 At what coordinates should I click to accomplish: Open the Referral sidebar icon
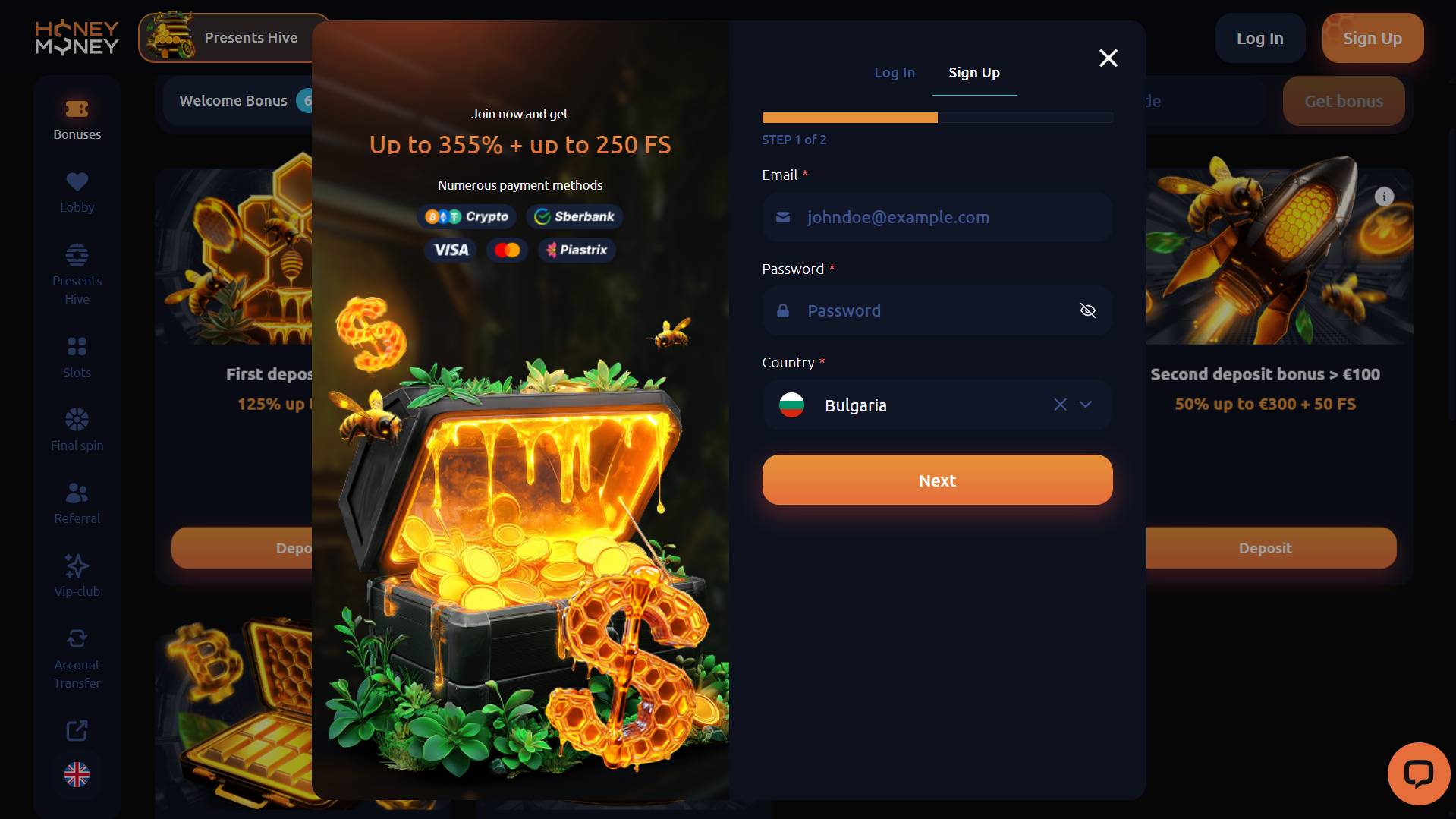click(x=77, y=493)
